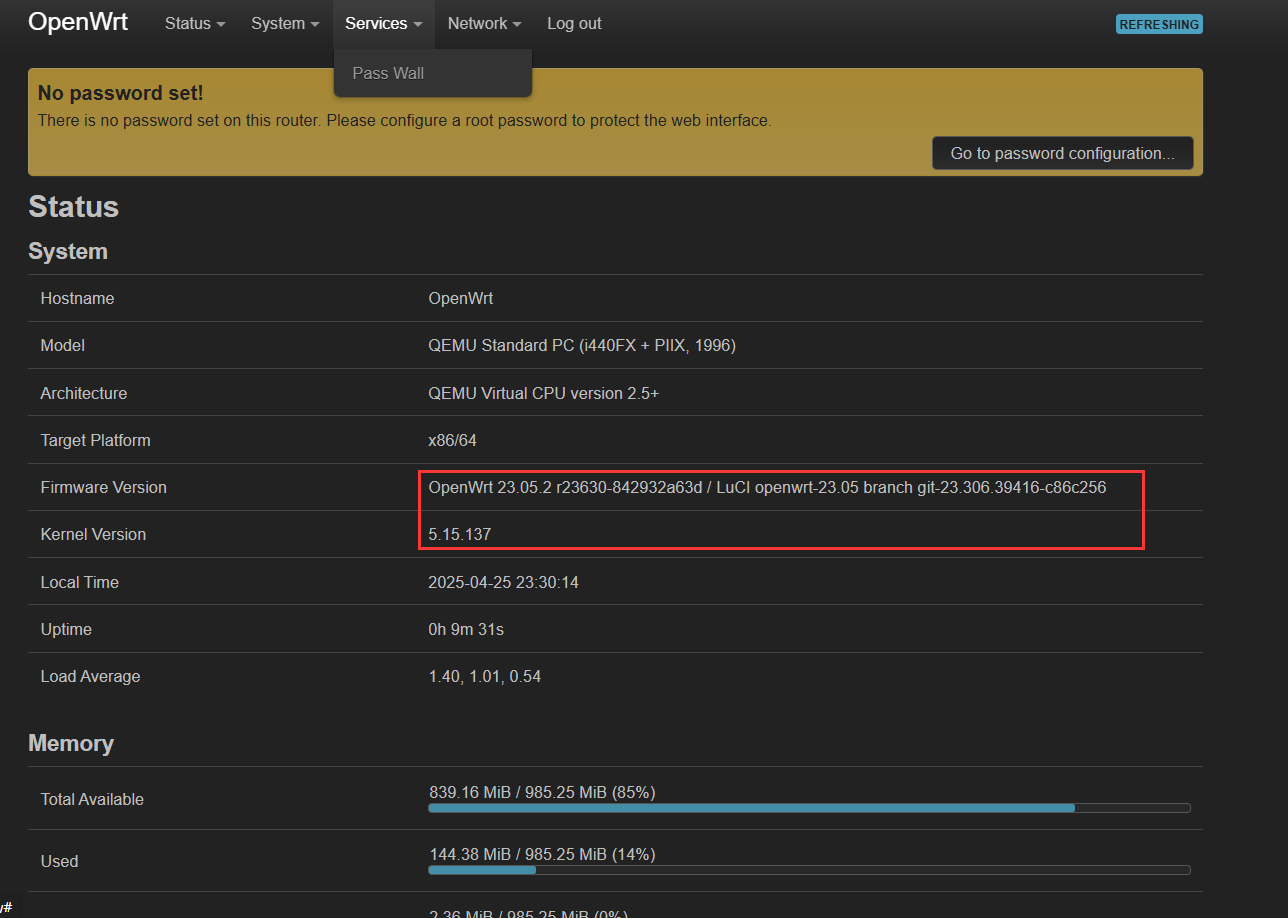Image resolution: width=1288 pixels, height=918 pixels.
Task: Click the REFRESHING status indicator
Action: (1159, 24)
